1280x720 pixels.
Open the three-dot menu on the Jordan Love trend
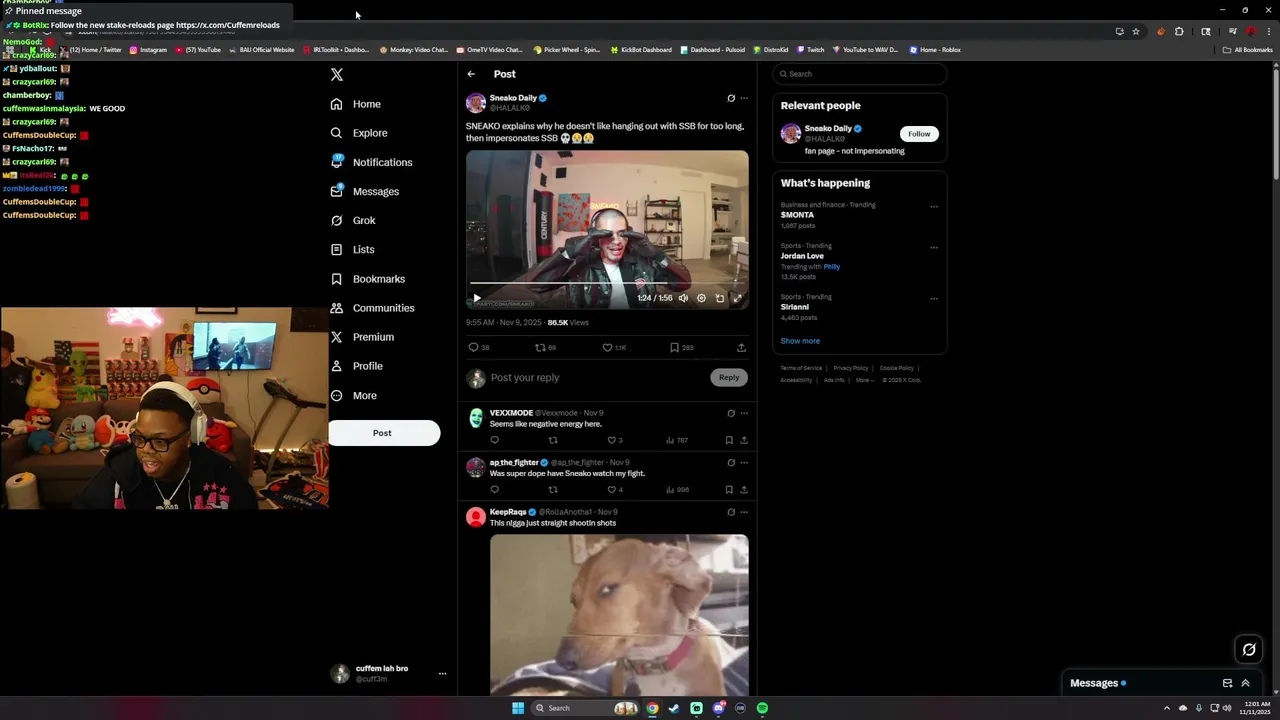coord(934,248)
